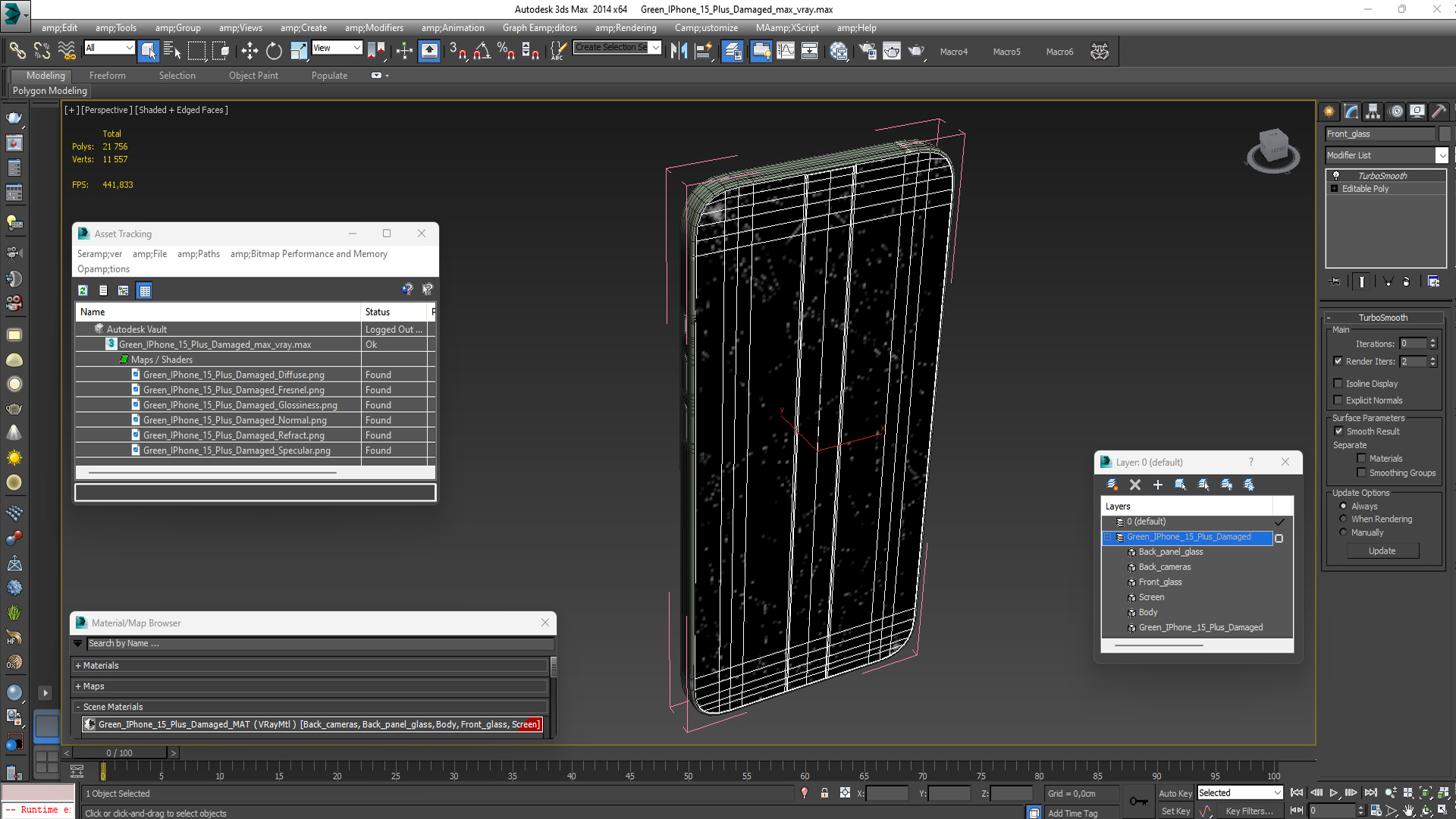Collapse the Scene Materials group
The width and height of the screenshot is (1456, 819).
(311, 706)
